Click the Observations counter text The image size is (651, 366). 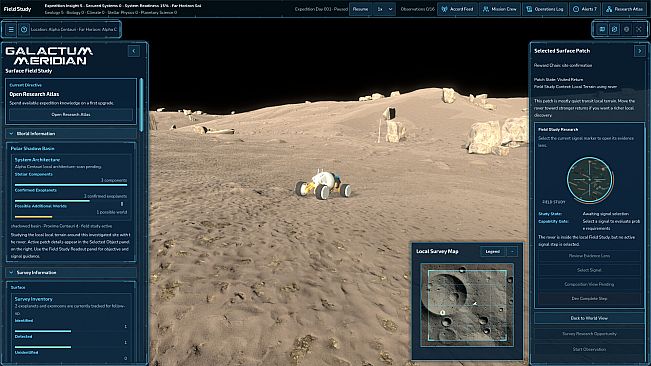click(x=418, y=9)
